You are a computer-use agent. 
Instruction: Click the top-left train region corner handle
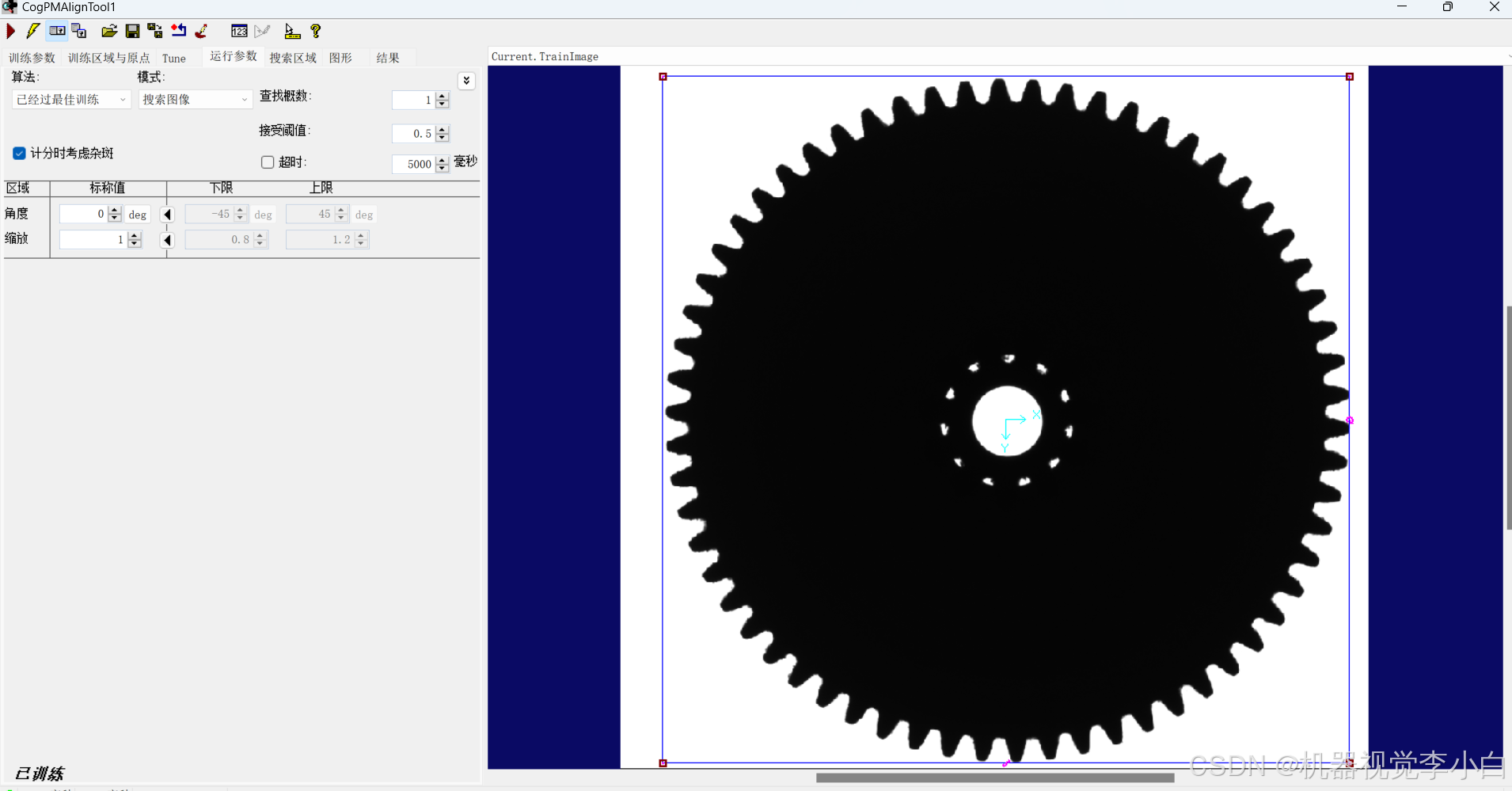tap(663, 77)
